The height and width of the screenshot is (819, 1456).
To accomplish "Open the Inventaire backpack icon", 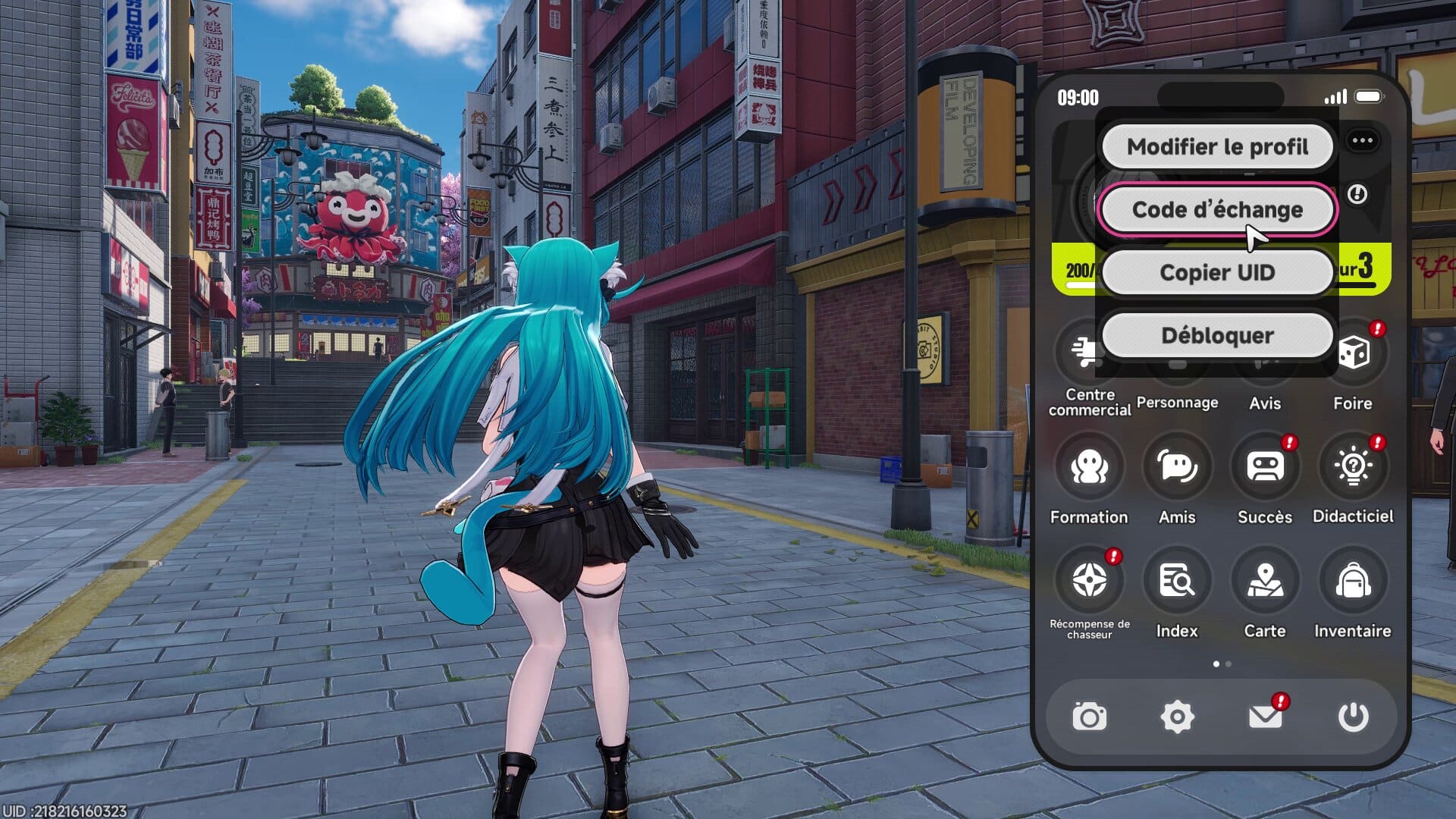I will click(x=1353, y=581).
